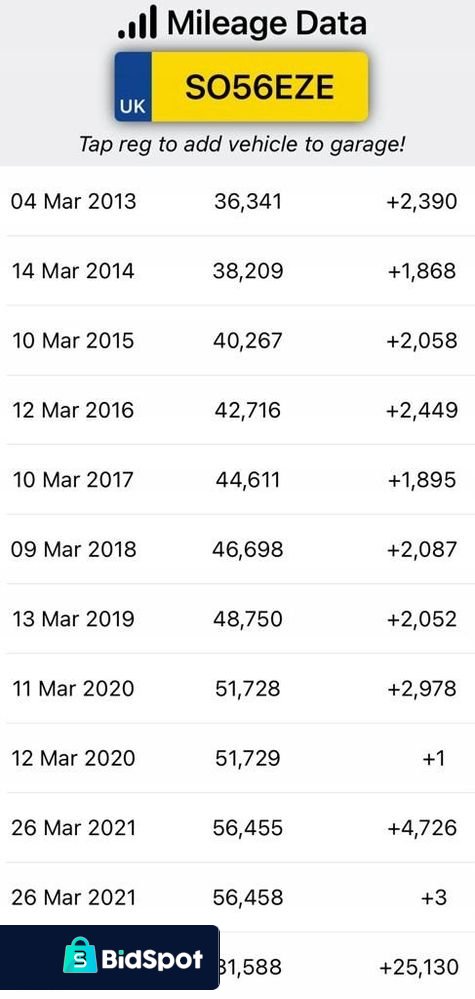
Task: Tap the 48,750 mileage value
Action: click(x=248, y=619)
